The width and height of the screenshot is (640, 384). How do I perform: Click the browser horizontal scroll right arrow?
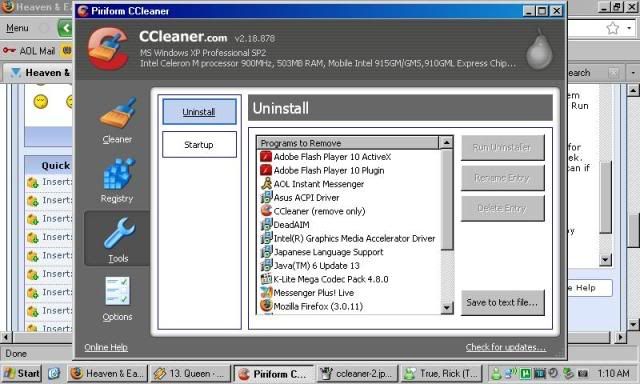click(620, 337)
